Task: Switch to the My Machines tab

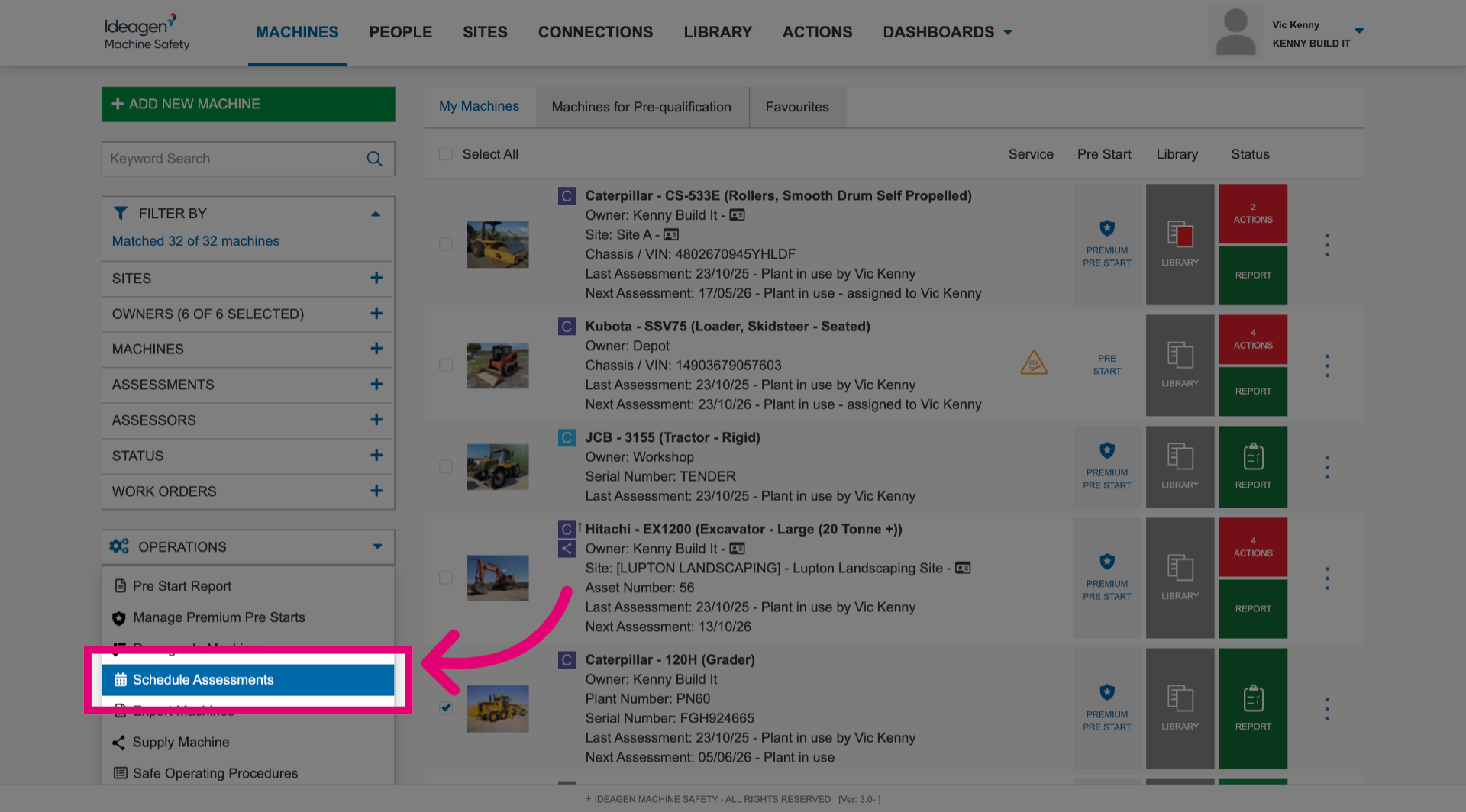Action: click(x=480, y=107)
